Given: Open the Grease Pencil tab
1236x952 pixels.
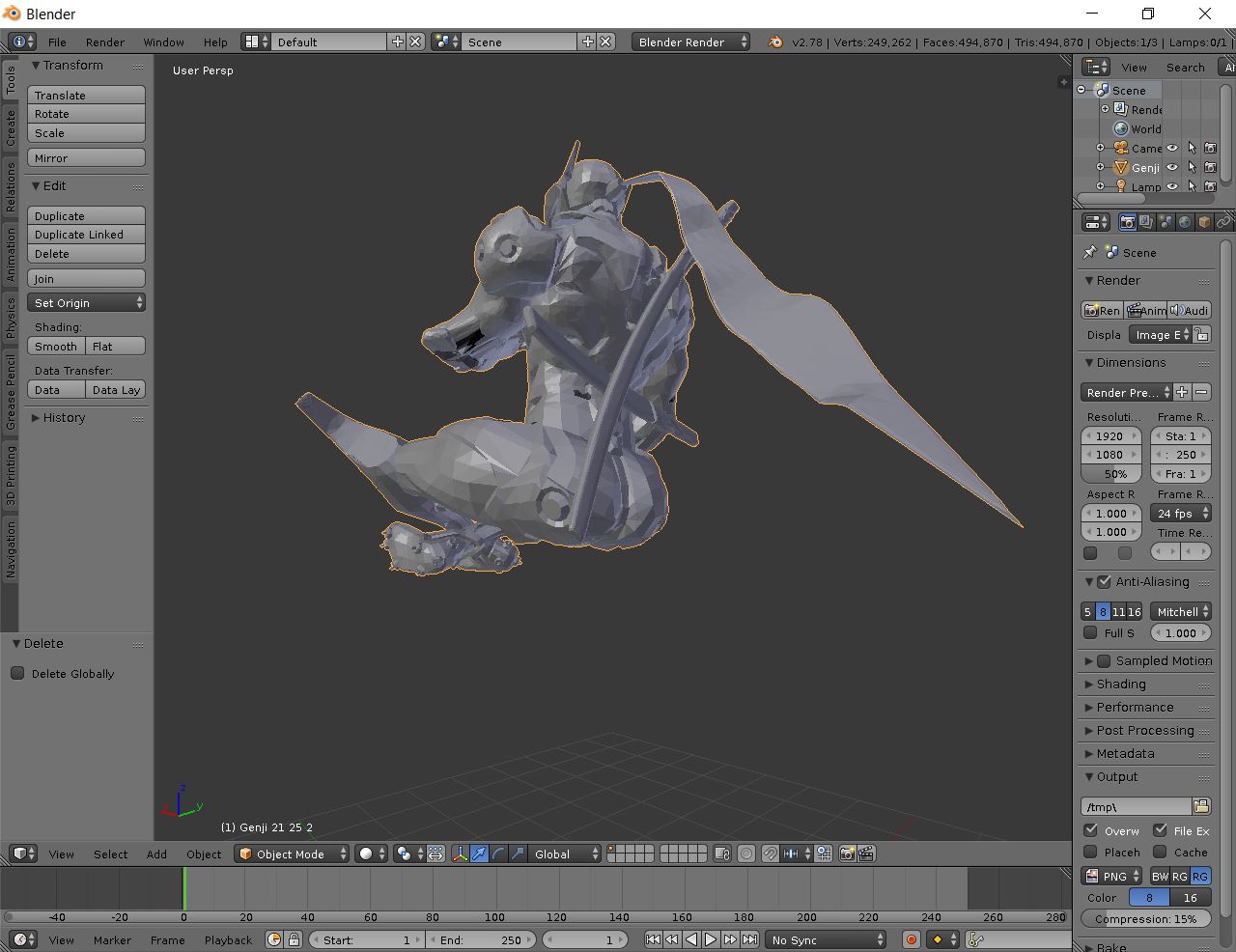Looking at the screenshot, I should [11, 392].
